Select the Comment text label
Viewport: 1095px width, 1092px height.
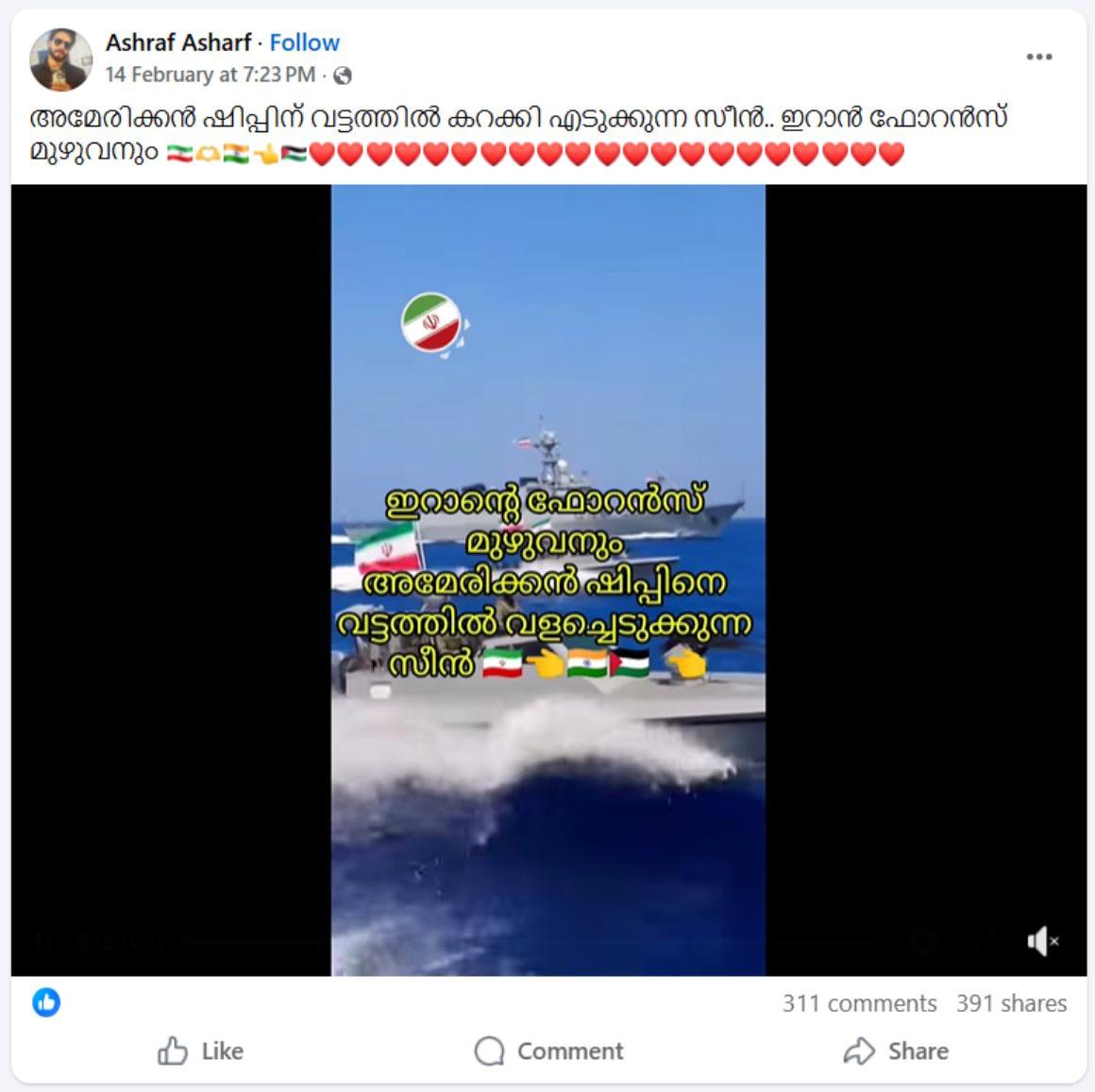coord(570,1050)
